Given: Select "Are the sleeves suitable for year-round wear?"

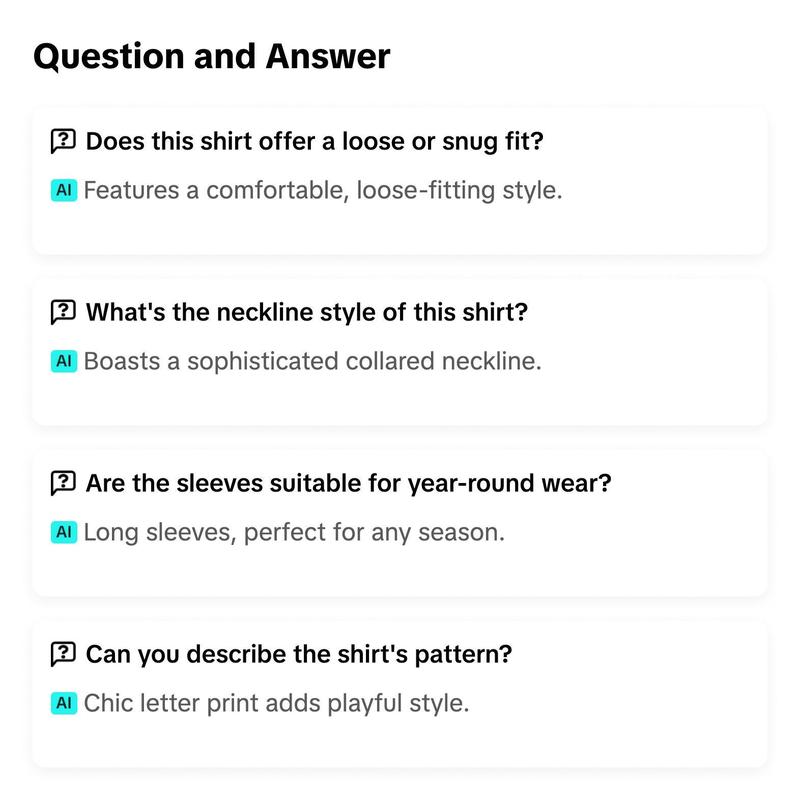Looking at the screenshot, I should (x=348, y=483).
